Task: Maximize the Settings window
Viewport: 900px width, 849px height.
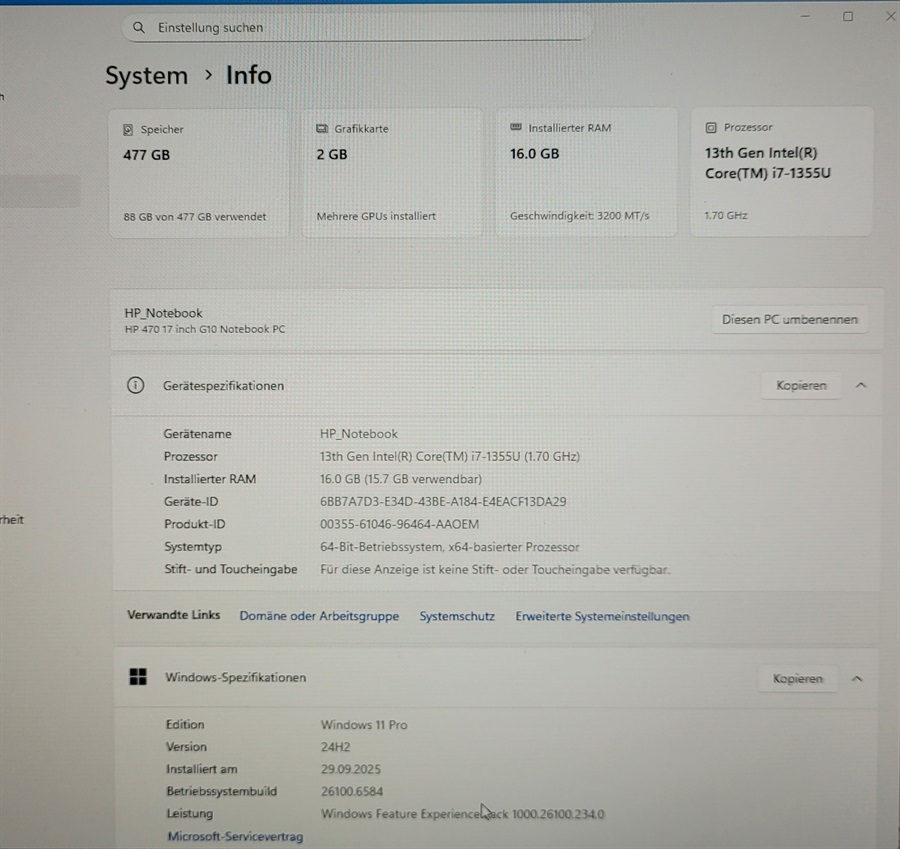Action: point(848,16)
